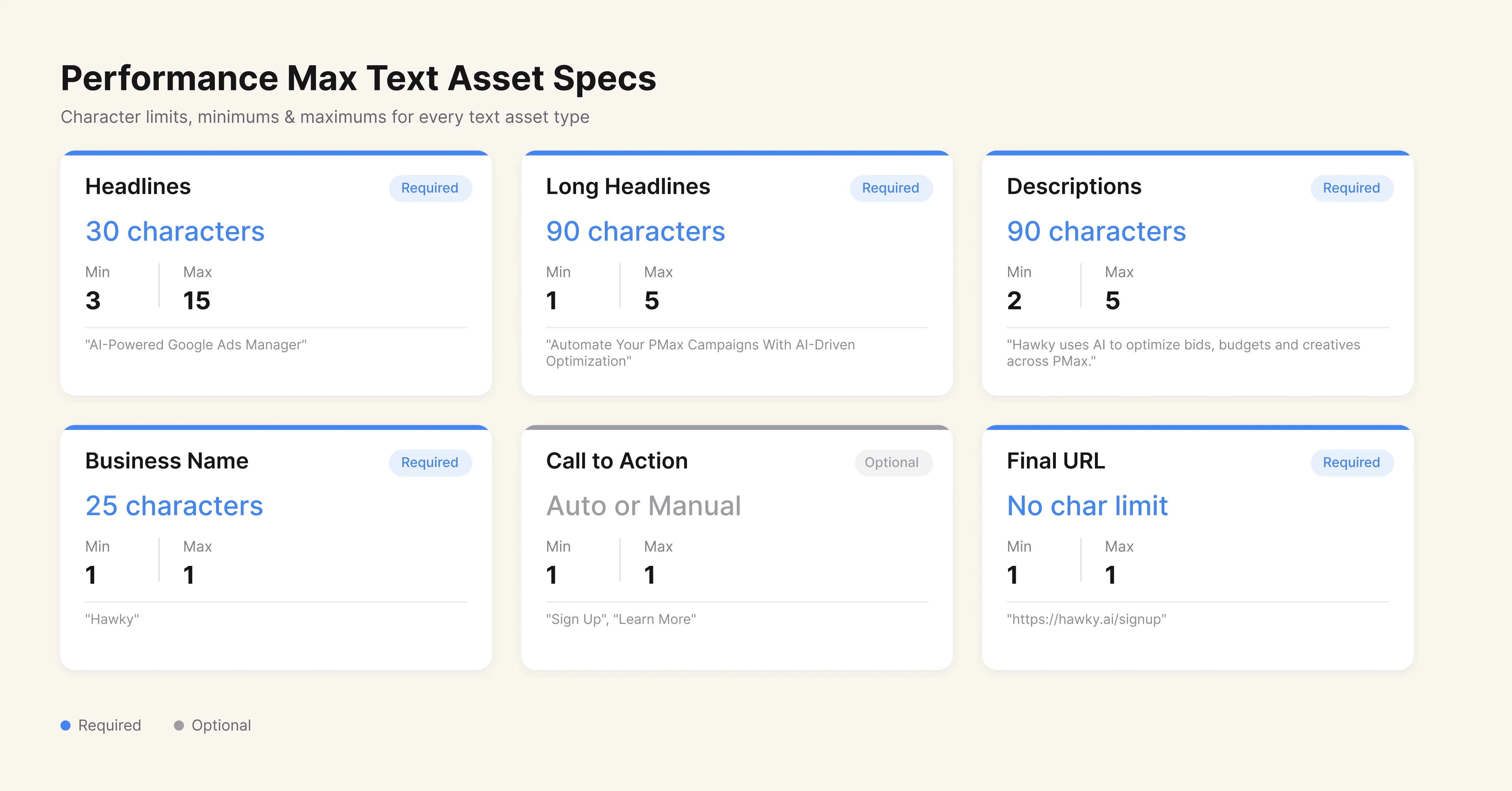Click the 30 characters limit text
This screenshot has width=1512, height=791.
174,231
